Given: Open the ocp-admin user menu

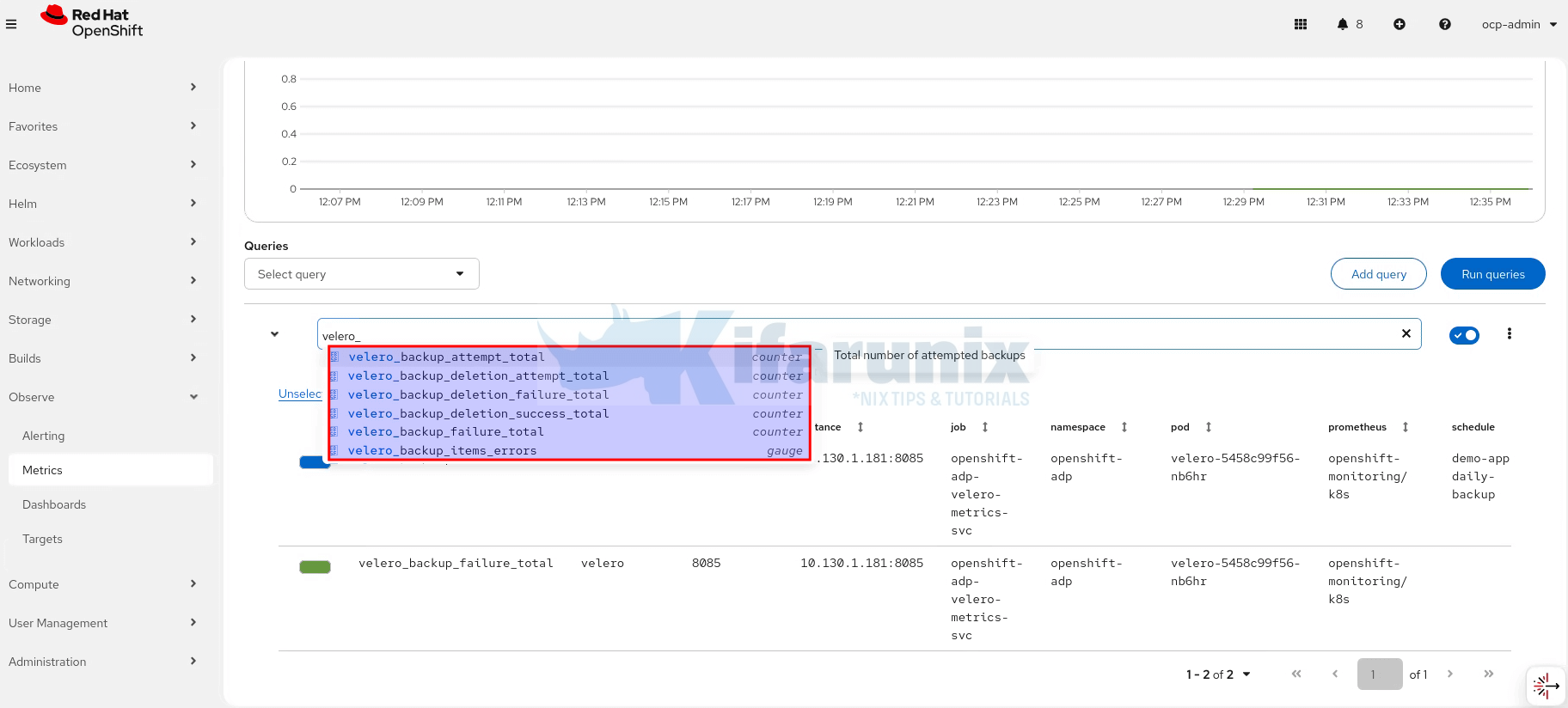Looking at the screenshot, I should [1519, 24].
